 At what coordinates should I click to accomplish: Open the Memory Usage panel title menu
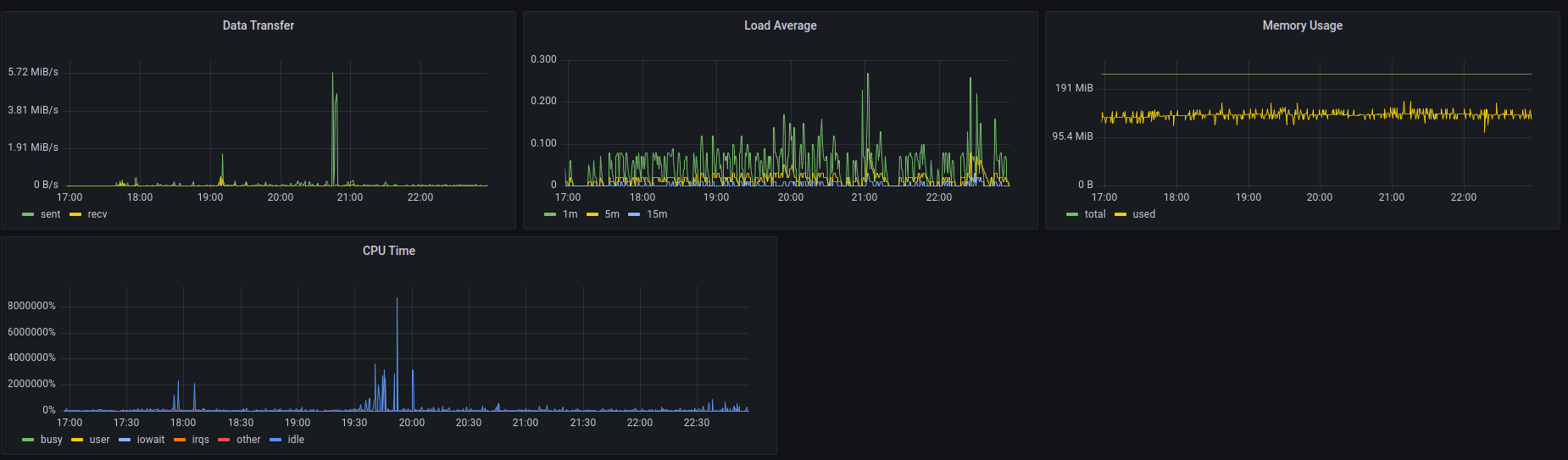(x=1303, y=25)
